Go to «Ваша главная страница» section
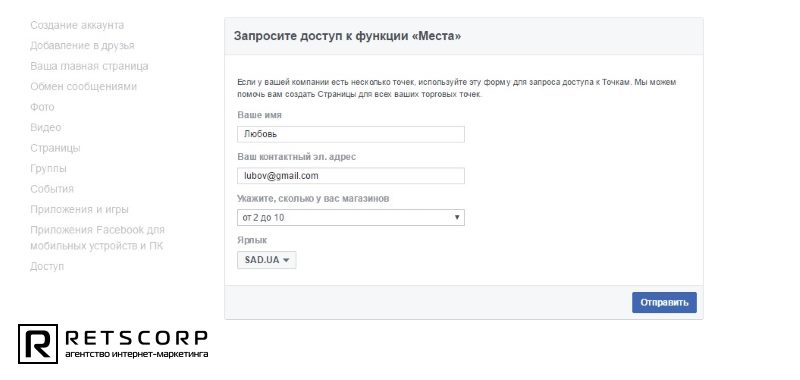Viewport: 800px width, 380px height. (89, 66)
